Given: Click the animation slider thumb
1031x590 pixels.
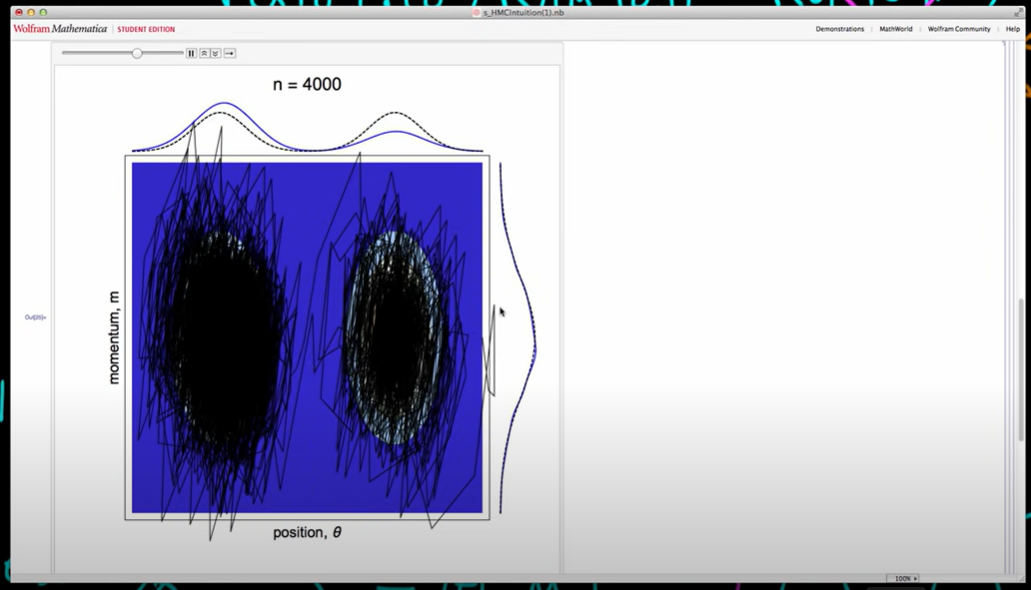Looking at the screenshot, I should pyautogui.click(x=137, y=53).
